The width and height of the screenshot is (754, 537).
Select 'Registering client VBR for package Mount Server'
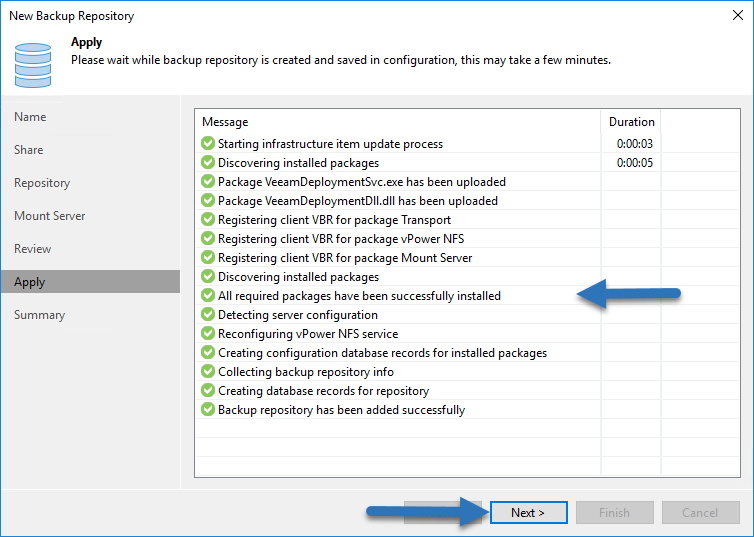click(x=345, y=258)
